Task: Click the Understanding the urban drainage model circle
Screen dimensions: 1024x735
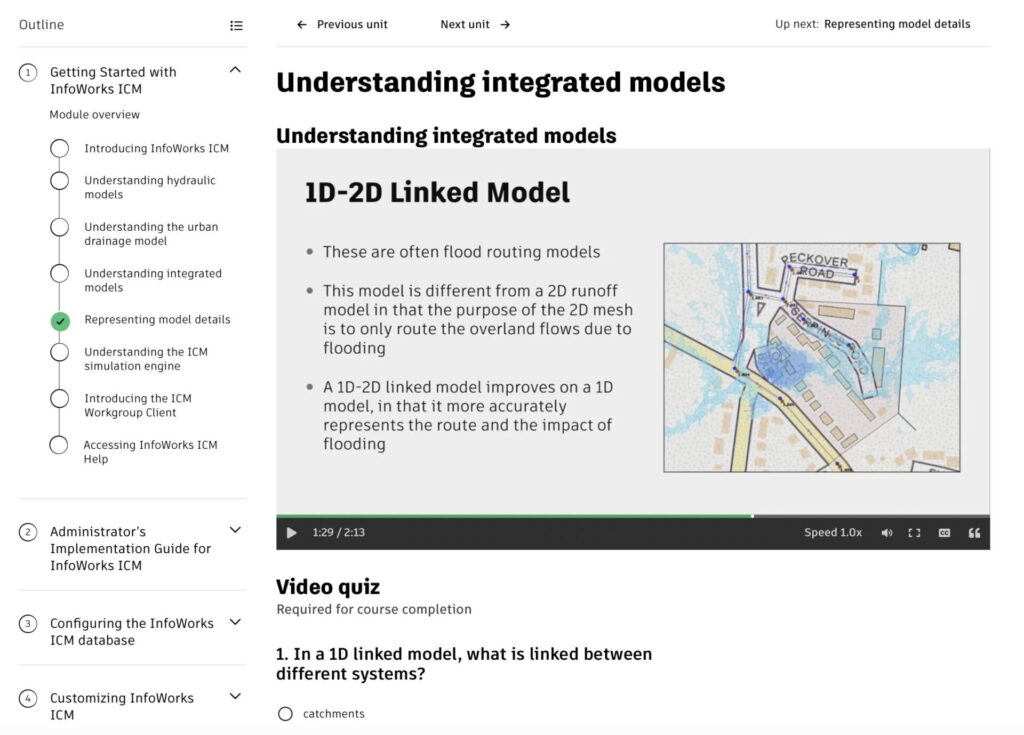Action: point(59,227)
